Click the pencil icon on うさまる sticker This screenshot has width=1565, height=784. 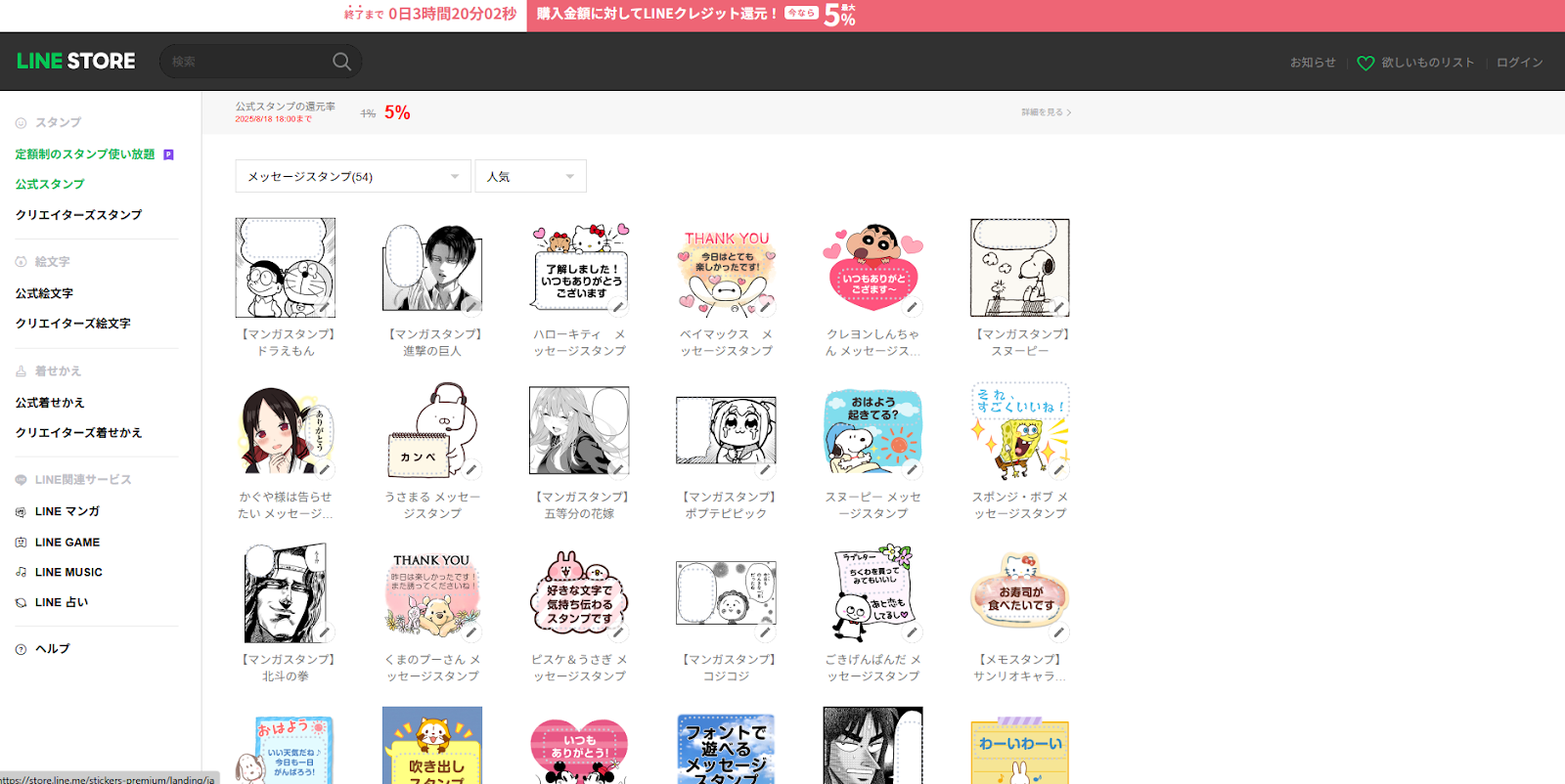tap(471, 470)
